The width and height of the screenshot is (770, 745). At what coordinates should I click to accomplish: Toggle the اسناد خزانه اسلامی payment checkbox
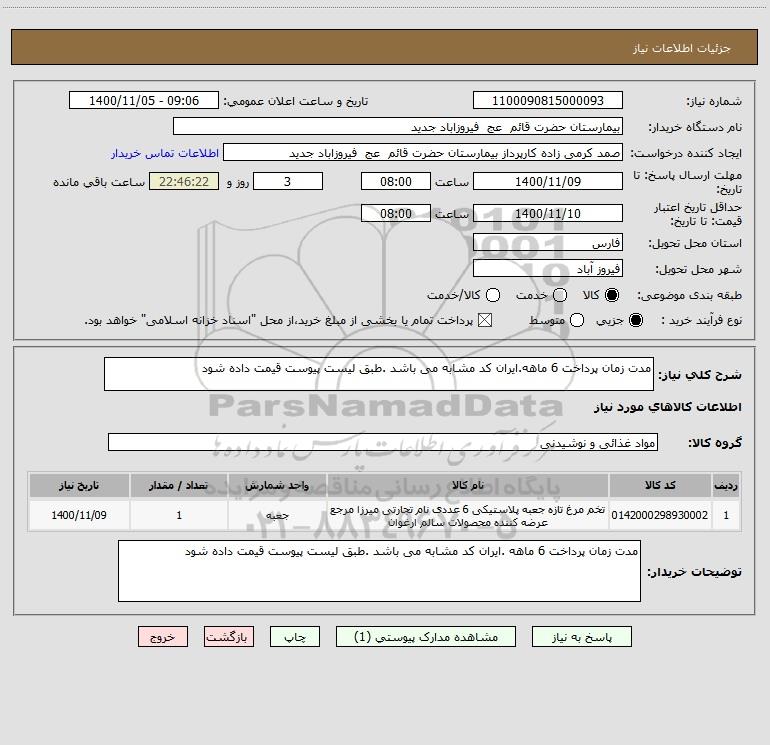(485, 321)
